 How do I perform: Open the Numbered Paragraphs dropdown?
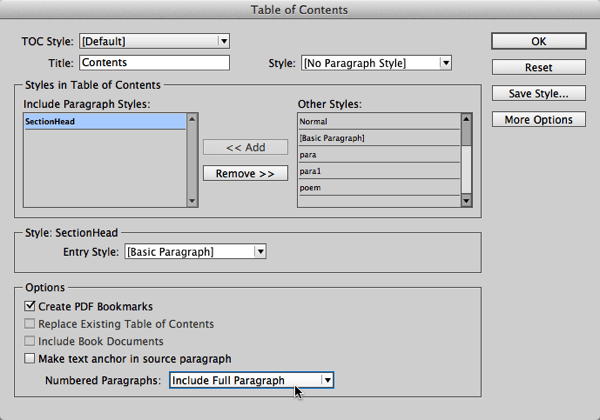coord(250,380)
